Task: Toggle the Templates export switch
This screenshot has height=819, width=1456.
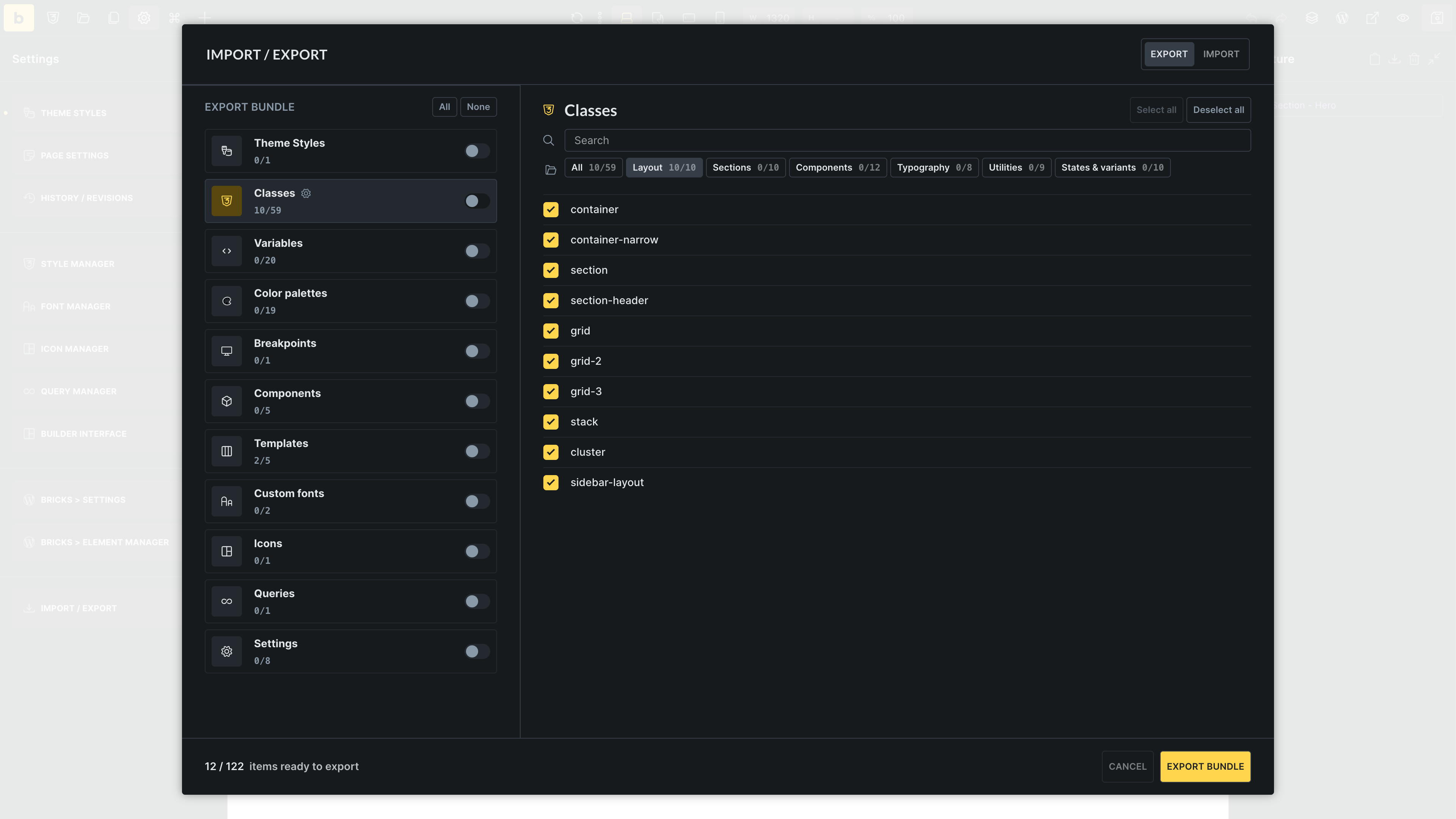Action: coord(477,451)
